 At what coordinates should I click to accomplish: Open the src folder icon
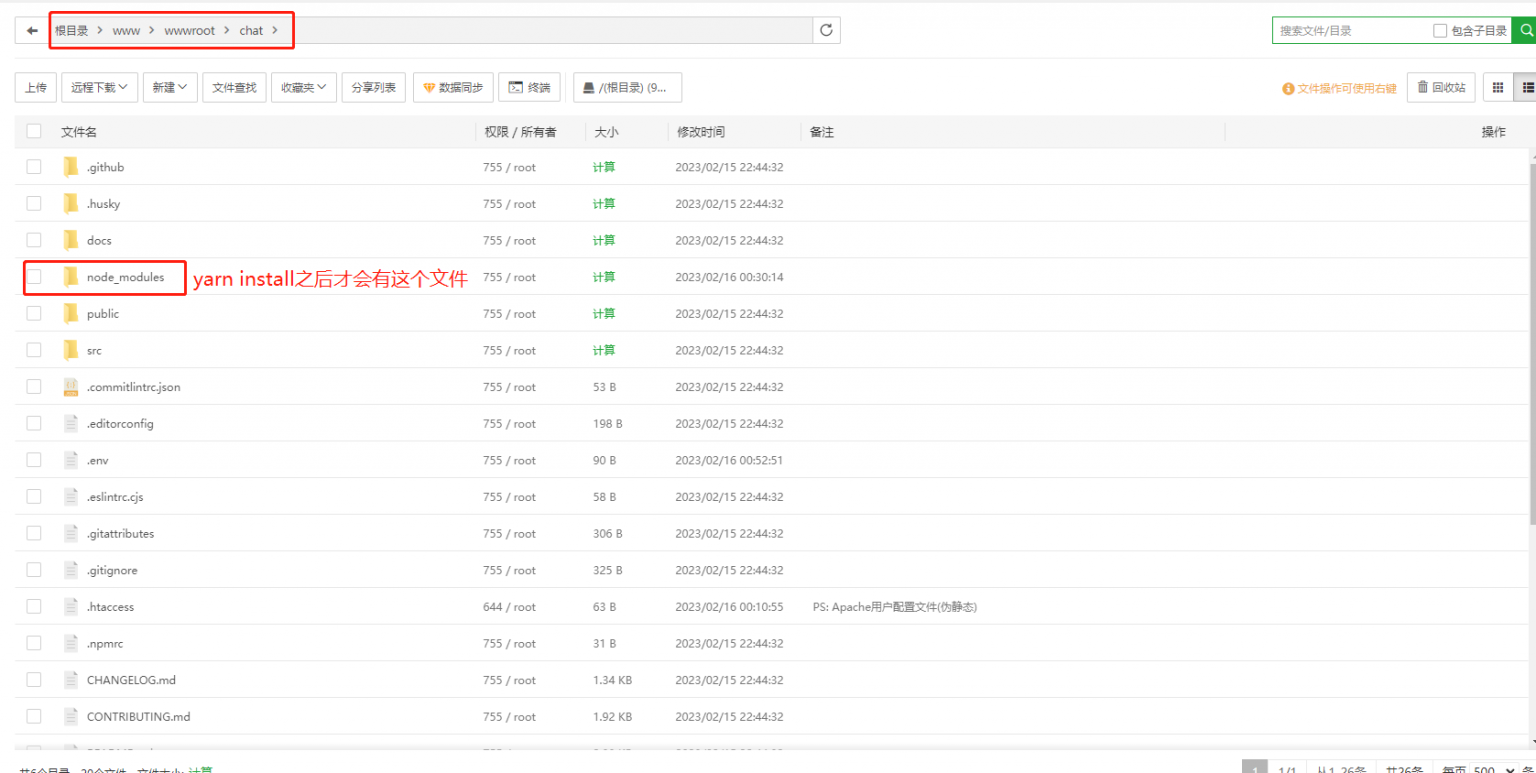click(x=70, y=350)
